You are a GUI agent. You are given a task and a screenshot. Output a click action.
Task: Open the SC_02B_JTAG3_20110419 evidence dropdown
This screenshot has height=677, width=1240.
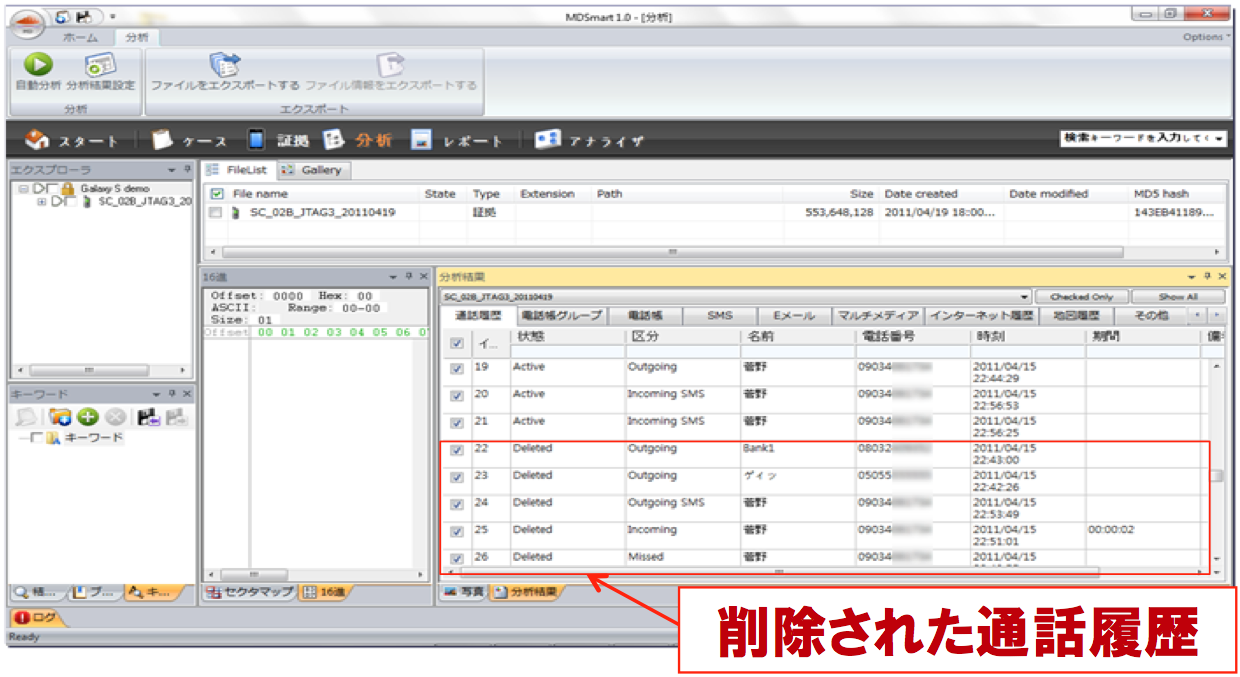pyautogui.click(x=1023, y=297)
